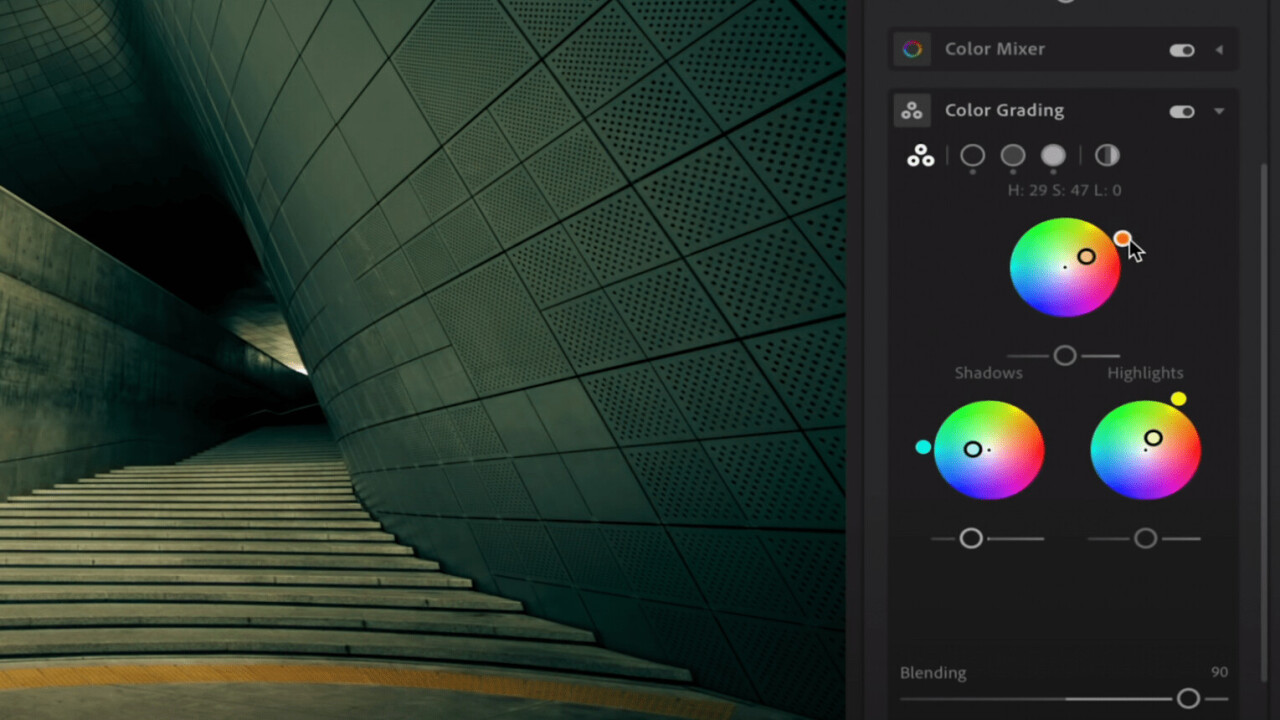Expand the Color Mixer panel

point(1219,50)
